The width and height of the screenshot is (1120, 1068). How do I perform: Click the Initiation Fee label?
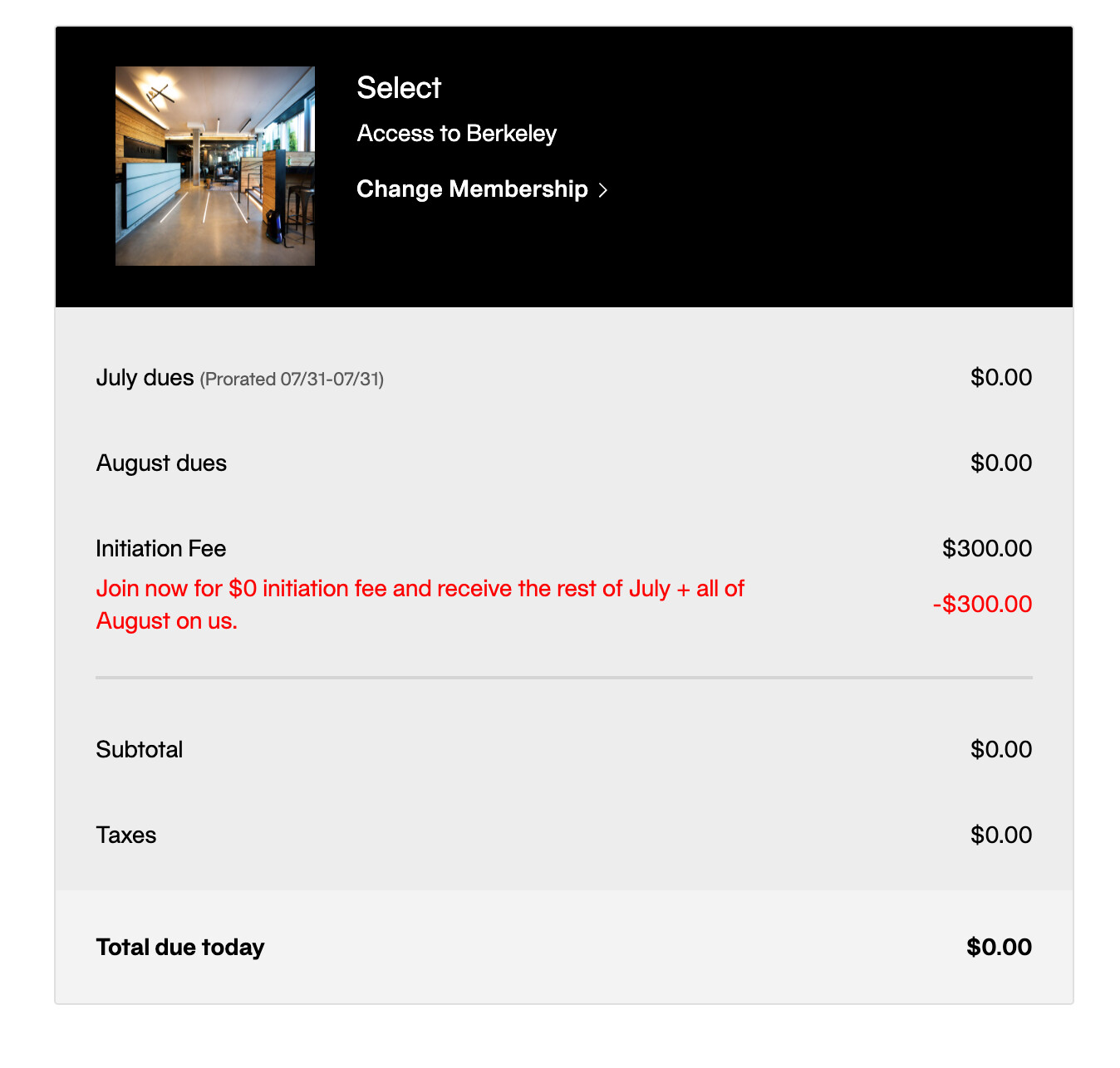pyautogui.click(x=160, y=549)
